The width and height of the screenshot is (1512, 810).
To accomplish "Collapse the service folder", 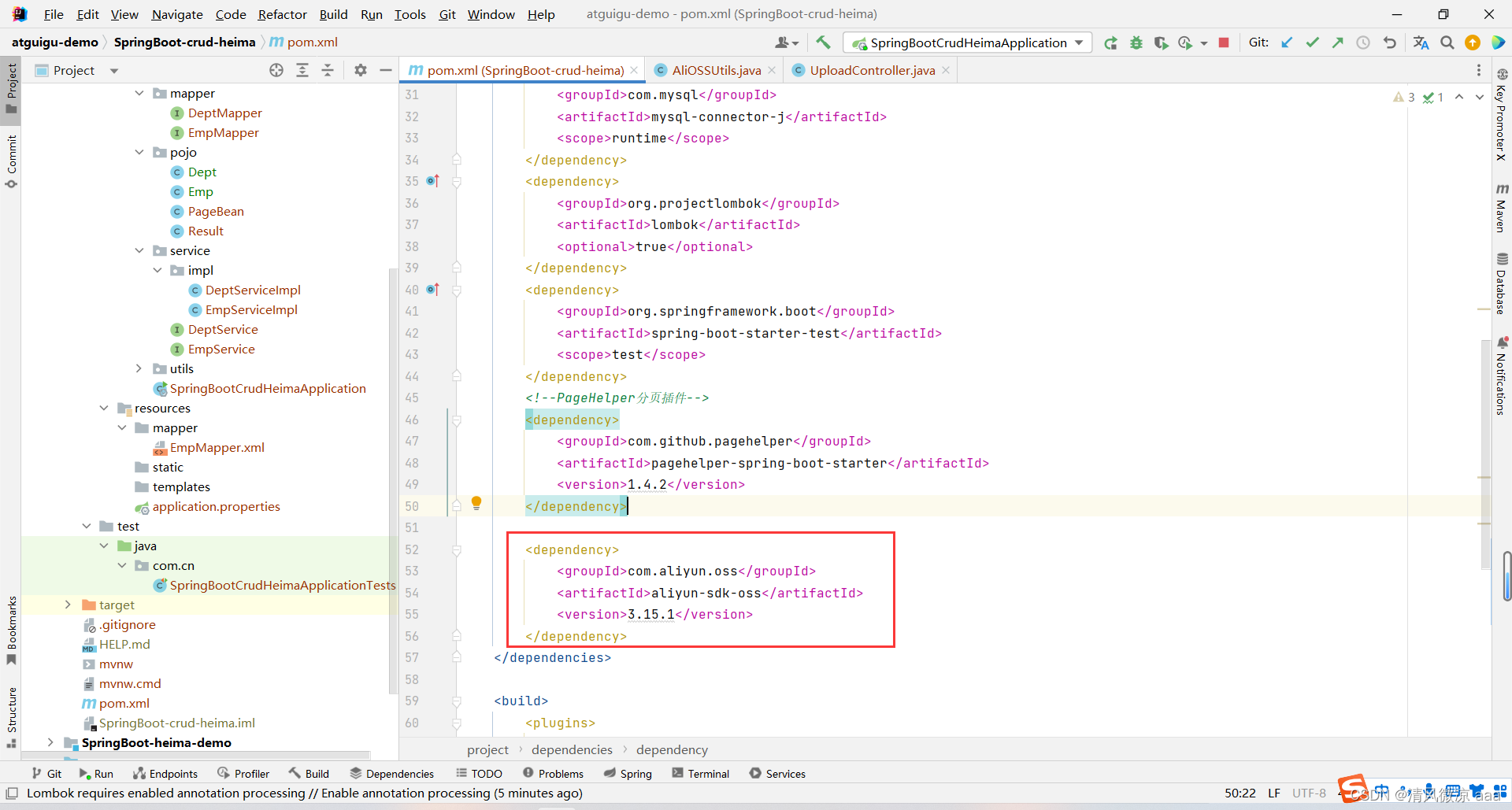I will [x=139, y=250].
